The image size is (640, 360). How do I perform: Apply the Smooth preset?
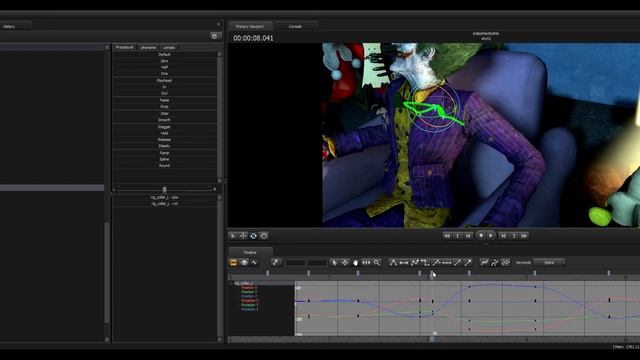click(164, 120)
